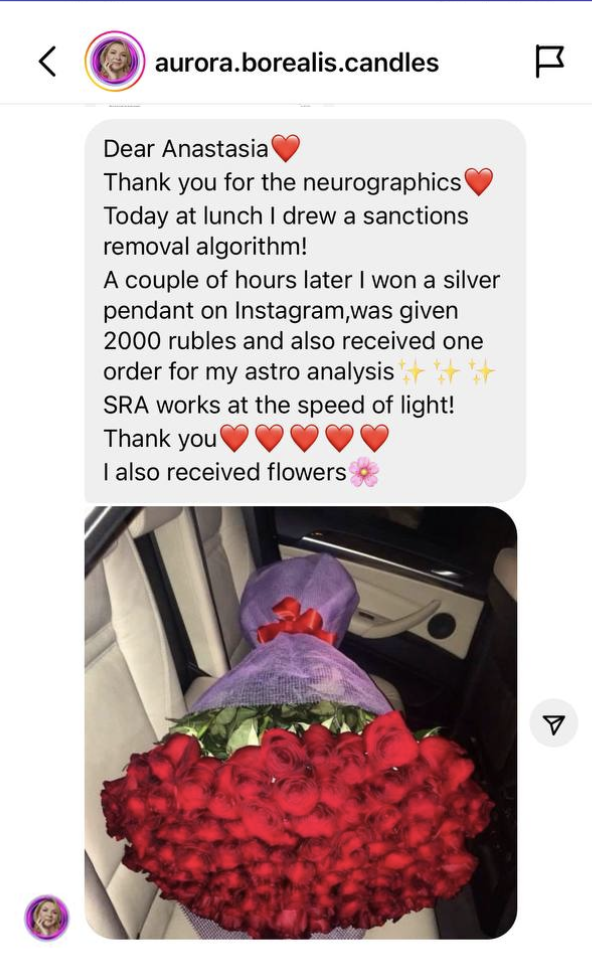Tap the red ribbon bow in photo
This screenshot has height=958, width=592.
pos(296,622)
